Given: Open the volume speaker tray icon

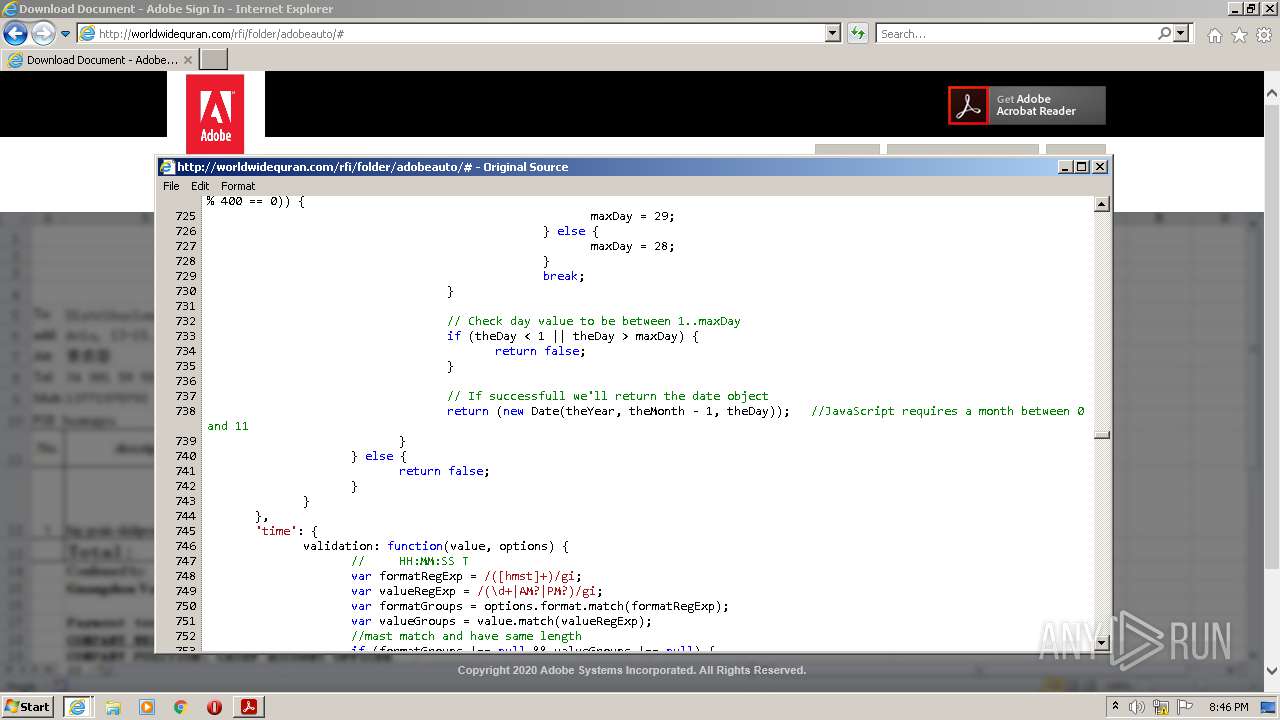Looking at the screenshot, I should [x=1137, y=707].
